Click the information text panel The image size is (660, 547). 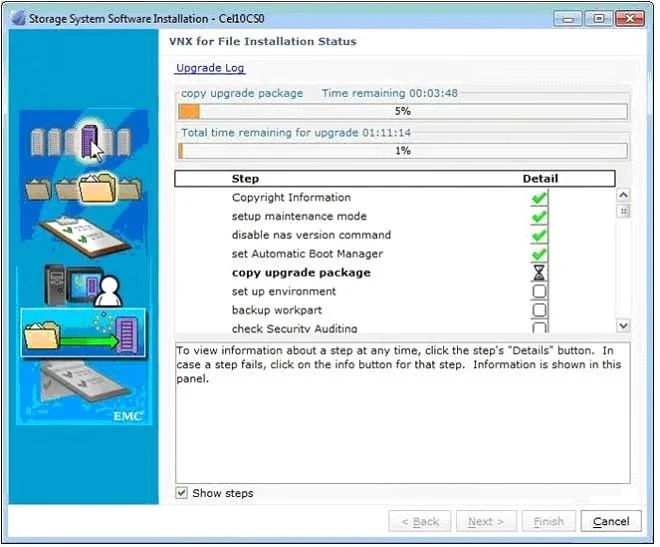point(403,413)
